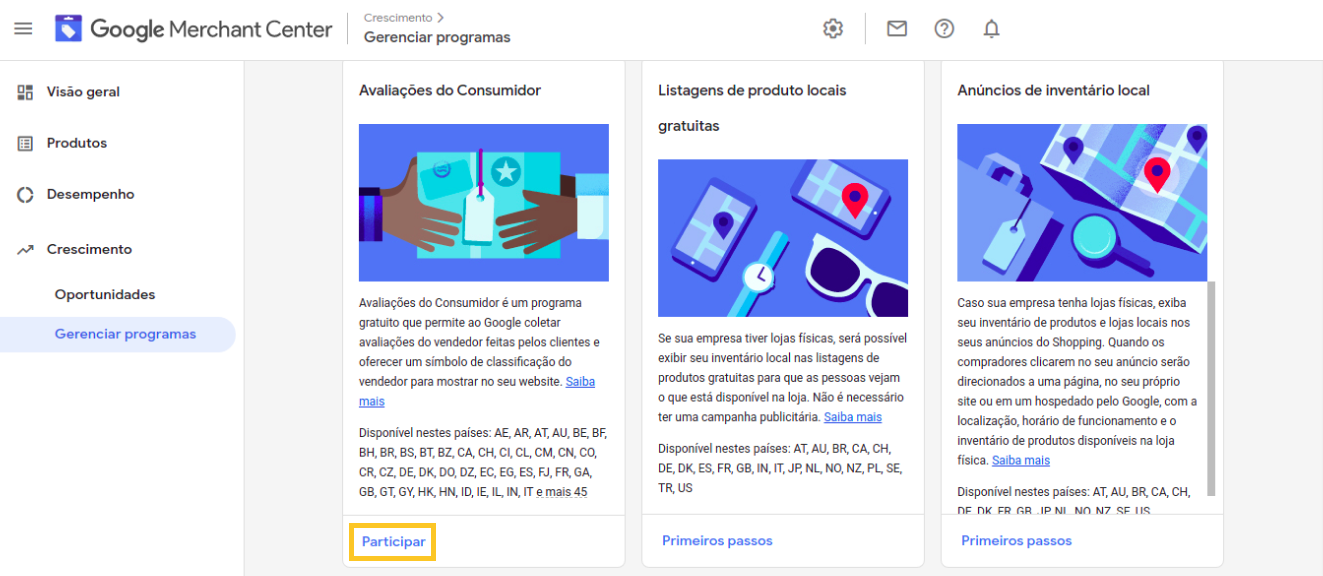Click the Crescimento trend arrow icon

25,250
